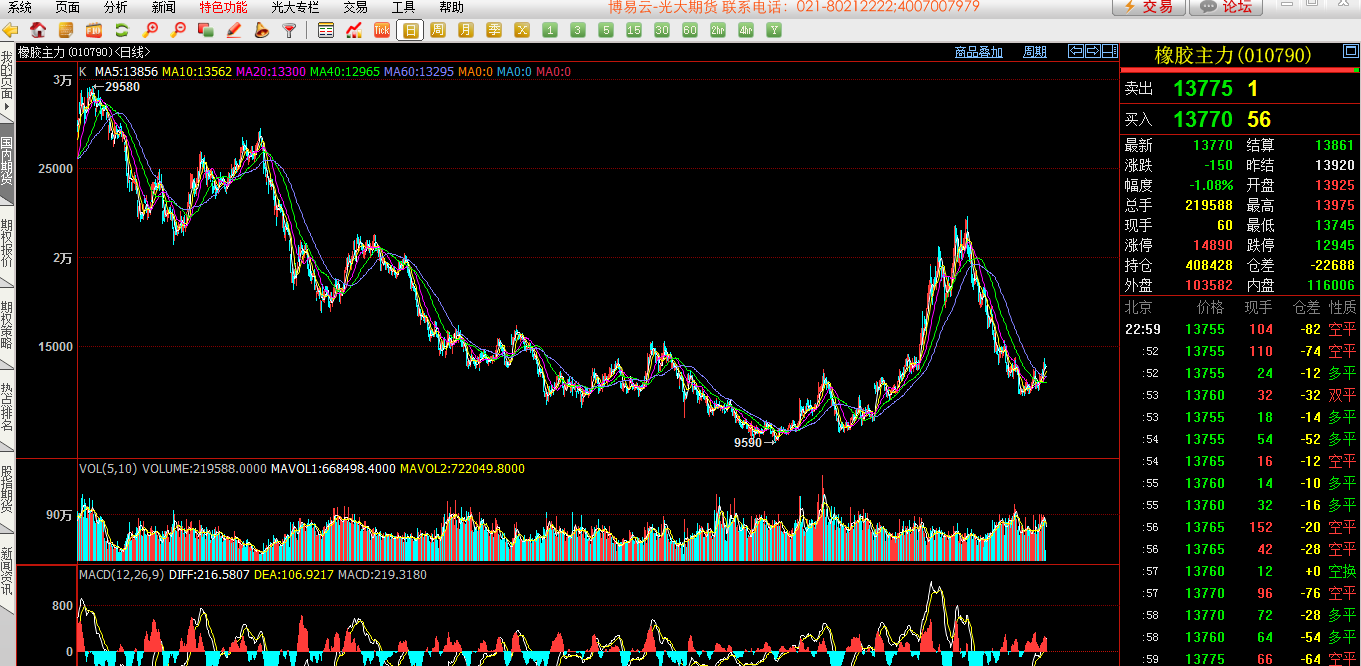Open the red 特色功能 menu
Viewport: 1361px width, 666px height.
coord(223,7)
